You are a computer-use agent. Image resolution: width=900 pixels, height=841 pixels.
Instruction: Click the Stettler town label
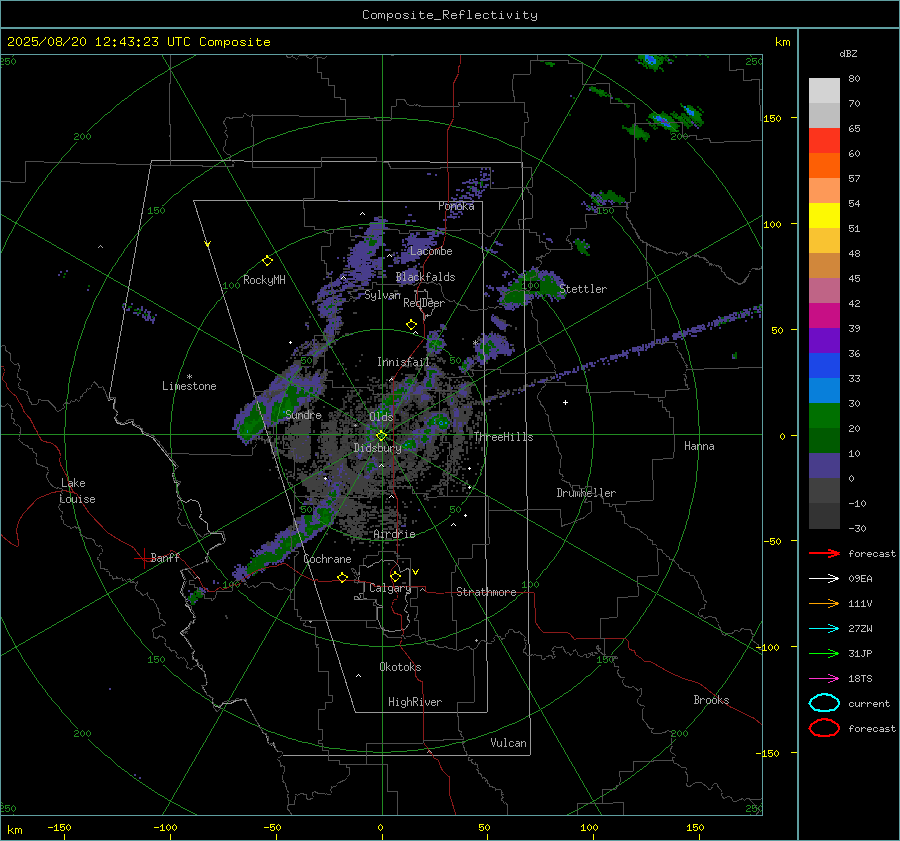pos(583,289)
